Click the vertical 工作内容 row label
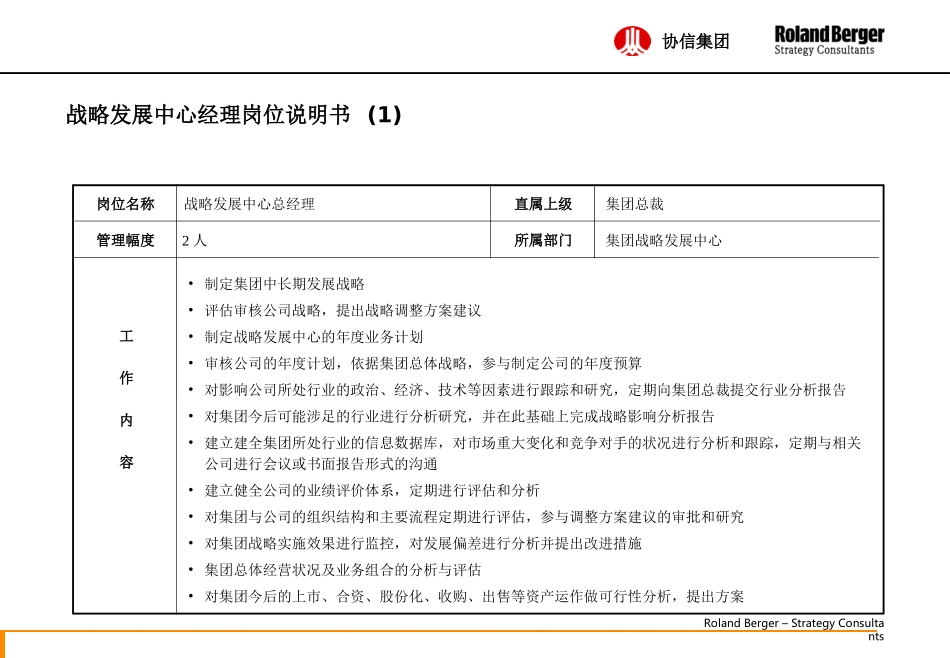Viewport: 950px width, 658px height. [x=126, y=400]
